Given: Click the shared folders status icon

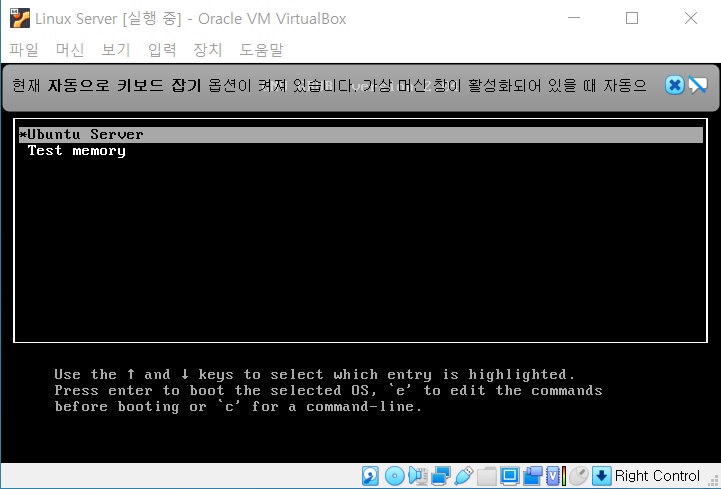Looking at the screenshot, I should click(486, 476).
